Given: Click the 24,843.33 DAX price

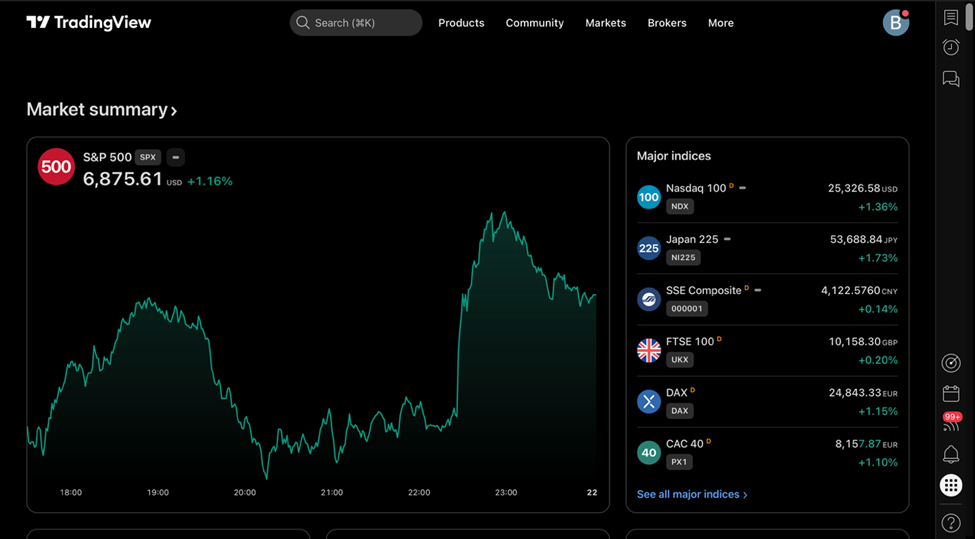Looking at the screenshot, I should [x=854, y=393].
